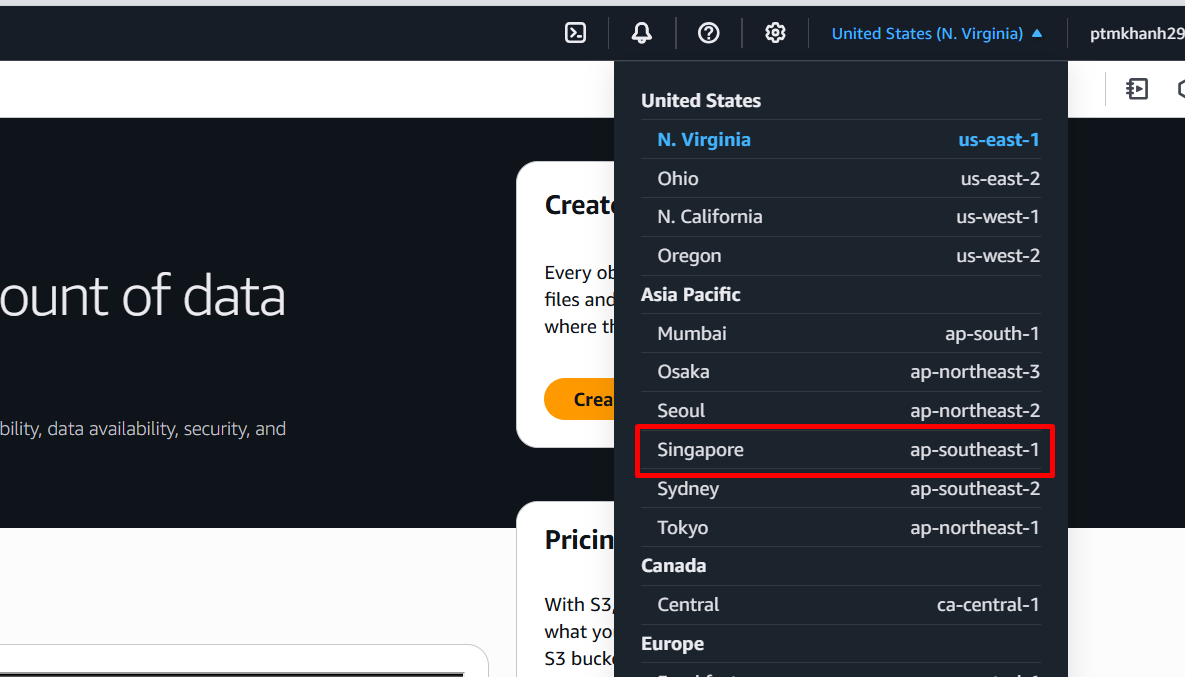Click the Asia Pacific group heading
Image resolution: width=1185 pixels, height=677 pixels.
pyautogui.click(x=691, y=295)
